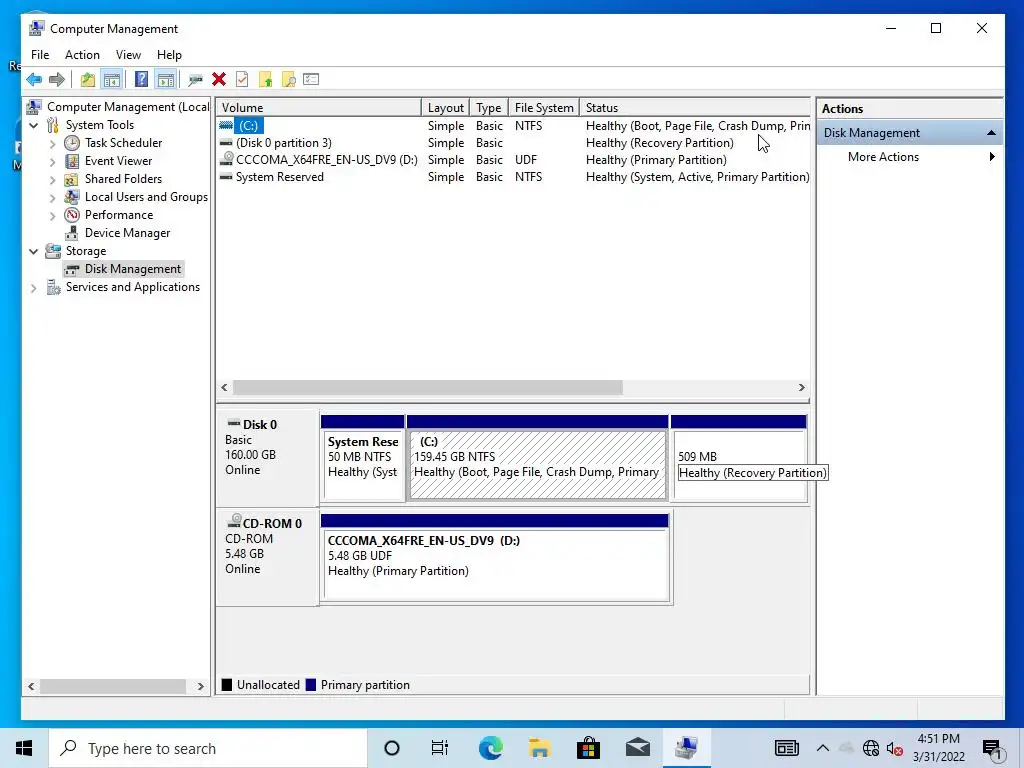This screenshot has width=1024, height=768.
Task: Open the Action menu
Action: coord(82,55)
